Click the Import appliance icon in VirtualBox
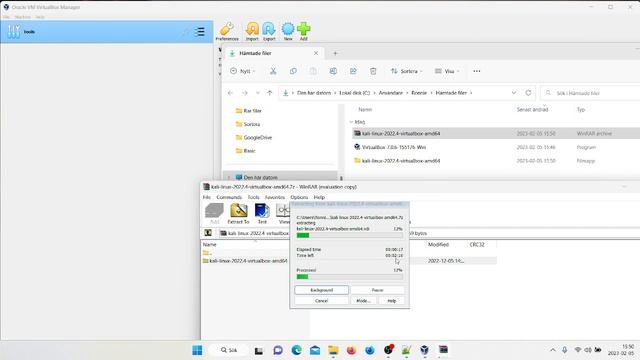Image resolution: width=640 pixels, height=360 pixels. click(252, 31)
